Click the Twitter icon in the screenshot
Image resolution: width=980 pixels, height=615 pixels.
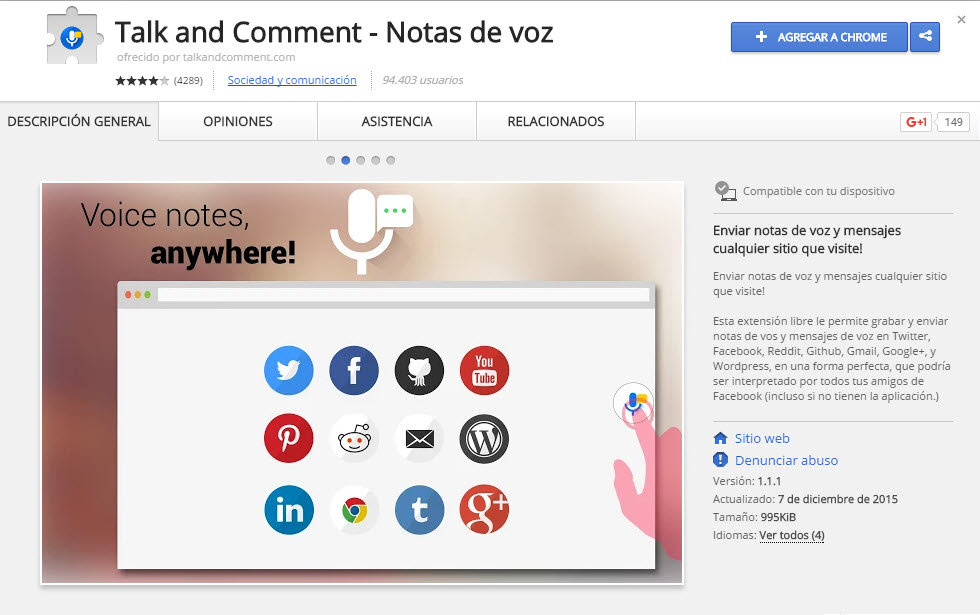289,370
